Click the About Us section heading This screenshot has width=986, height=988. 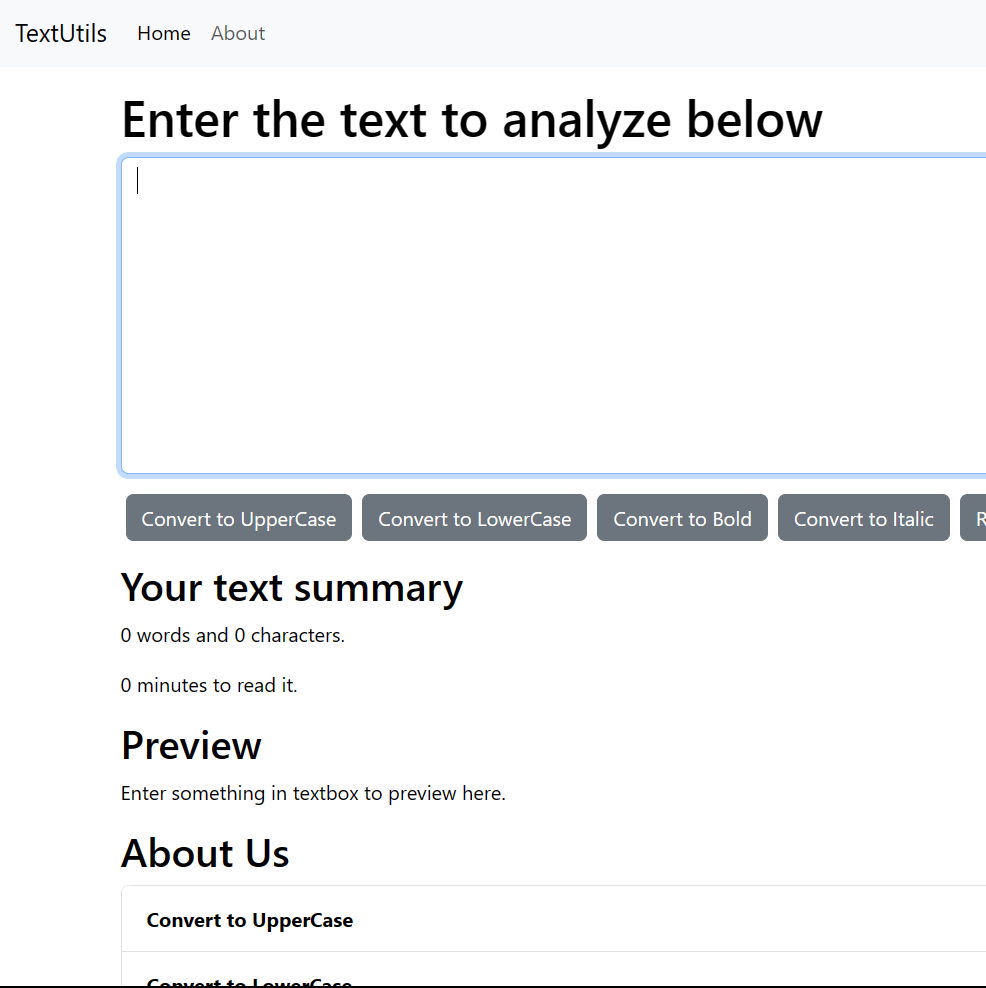click(205, 853)
